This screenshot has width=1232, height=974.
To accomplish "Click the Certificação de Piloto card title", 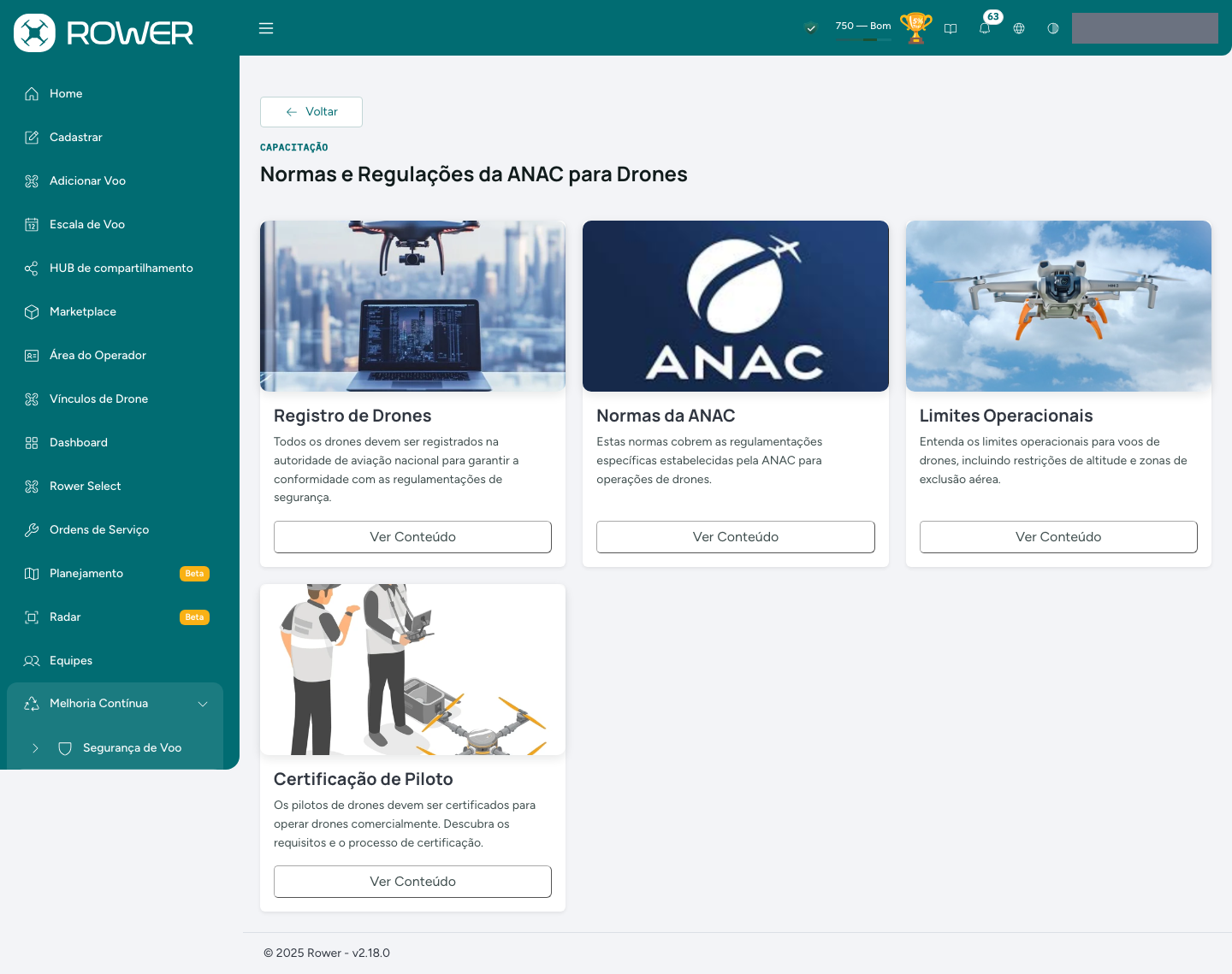I will tap(364, 780).
